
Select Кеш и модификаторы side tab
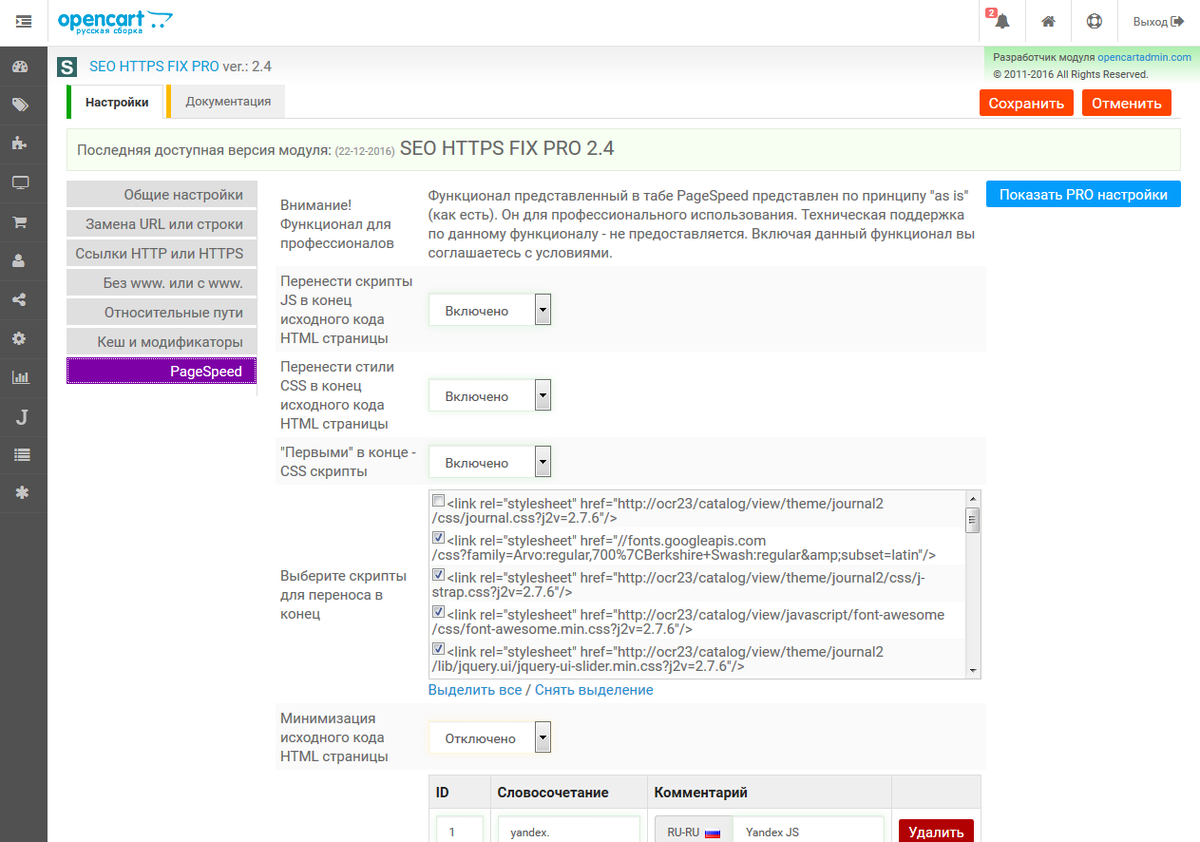161,342
